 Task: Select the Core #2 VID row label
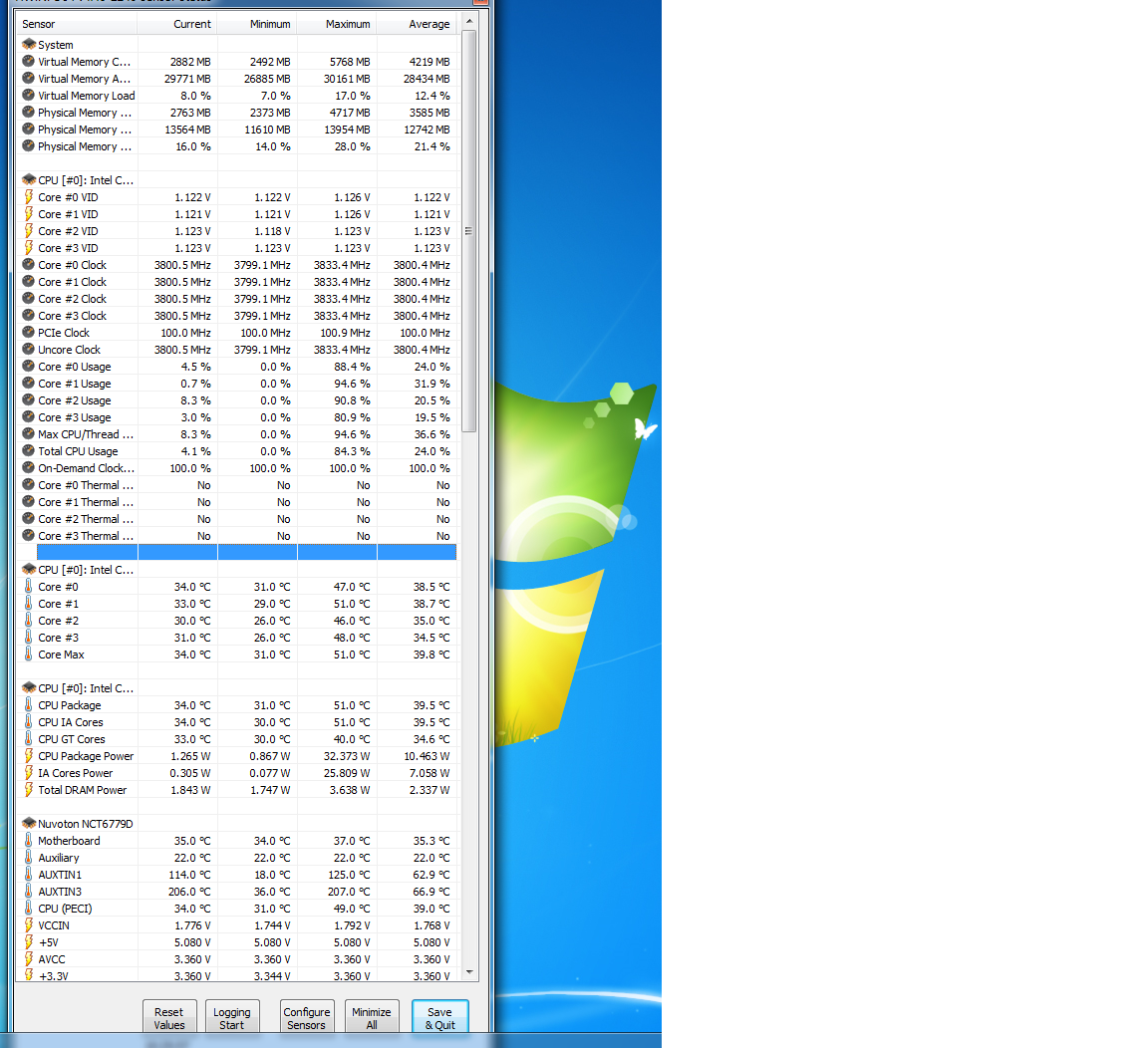point(68,231)
